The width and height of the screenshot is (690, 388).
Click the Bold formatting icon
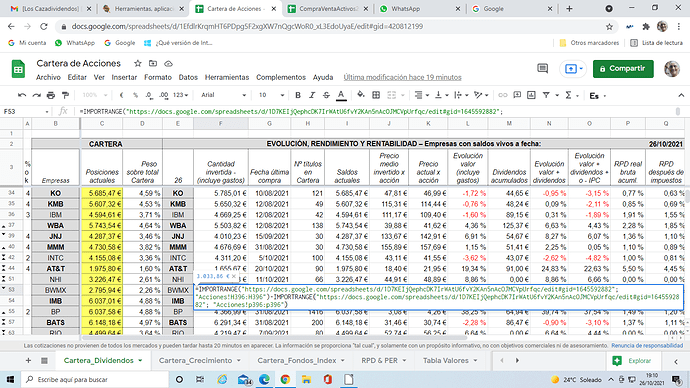(298, 95)
